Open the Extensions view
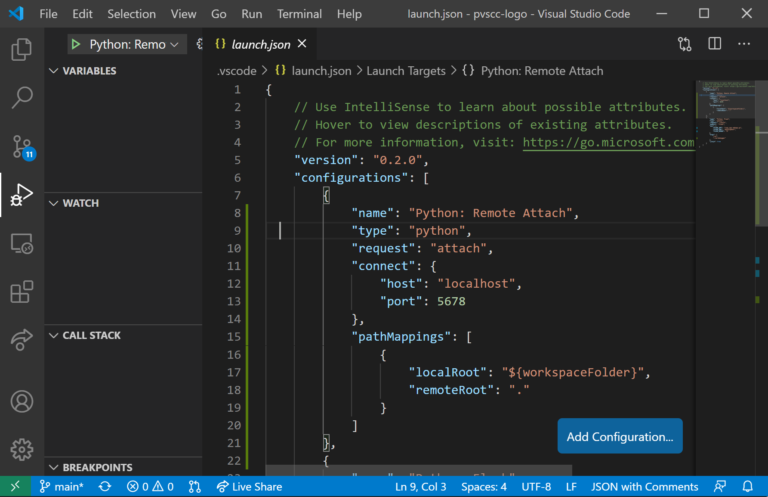 (21, 292)
